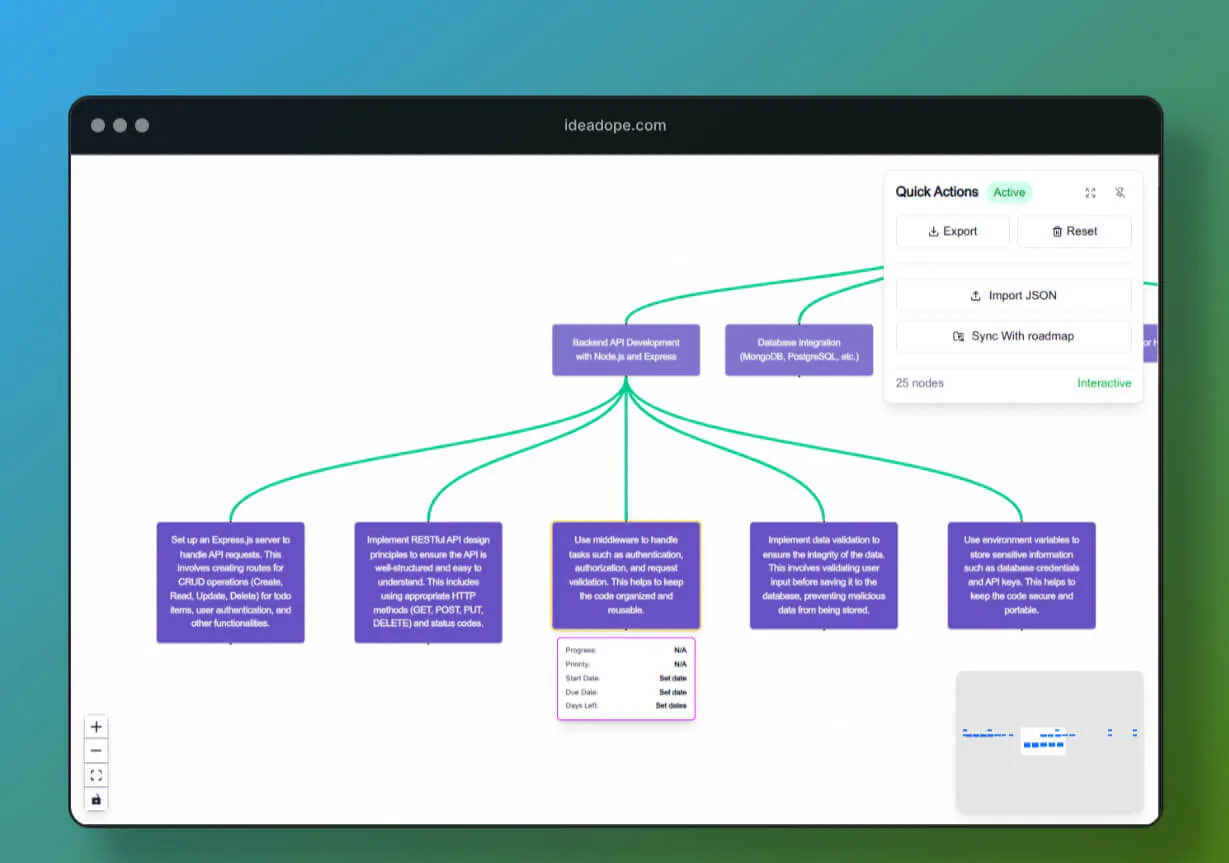Select the Express.js server setup node
Viewport: 1229px width, 863px height.
click(x=230, y=581)
